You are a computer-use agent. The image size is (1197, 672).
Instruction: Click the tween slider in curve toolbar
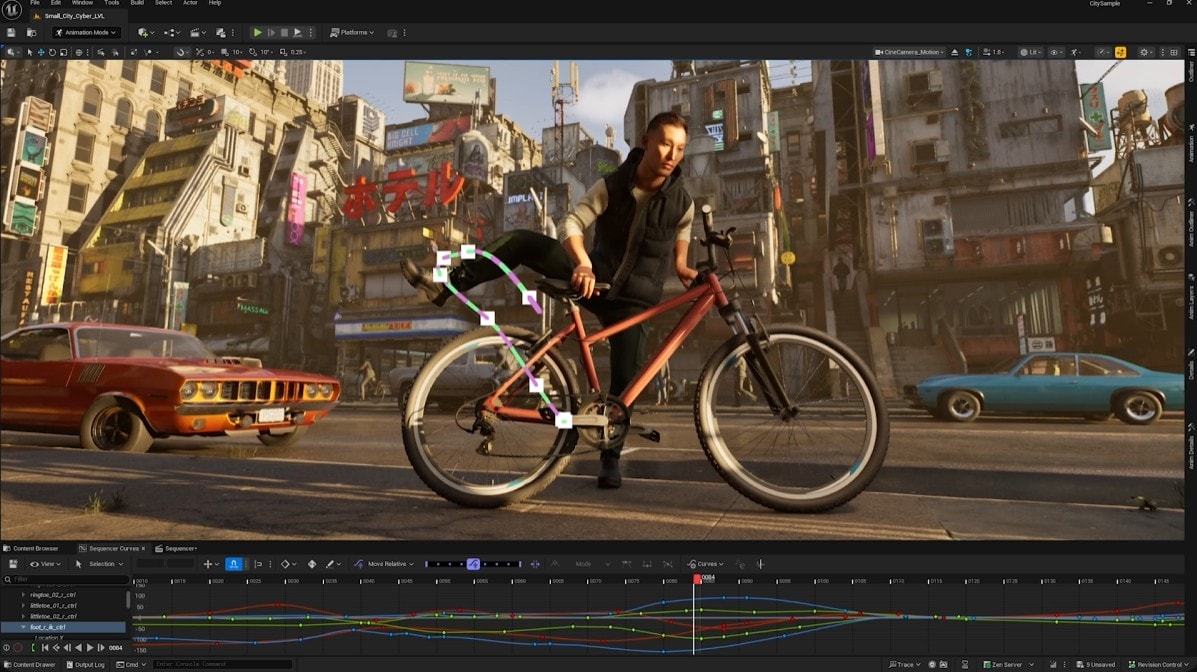coord(473,564)
